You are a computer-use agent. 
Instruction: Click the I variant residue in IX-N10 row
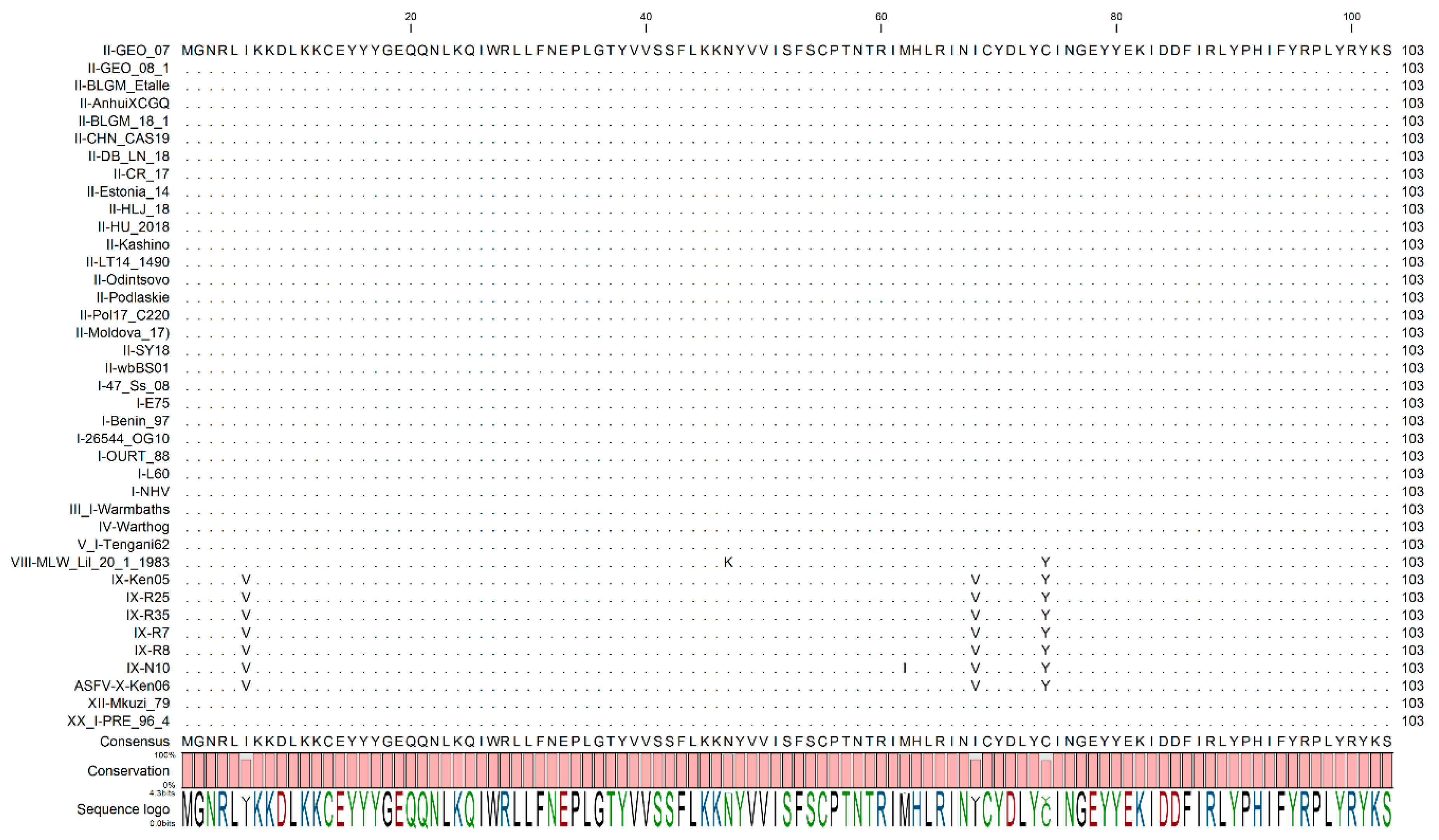point(904,668)
